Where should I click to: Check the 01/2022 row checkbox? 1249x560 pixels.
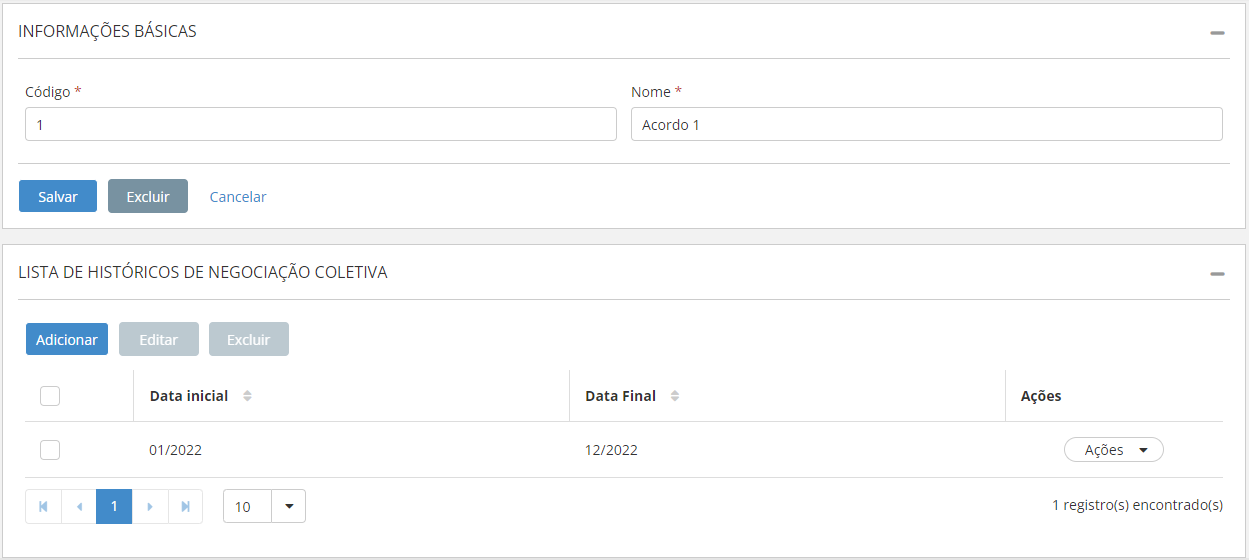[x=50, y=450]
